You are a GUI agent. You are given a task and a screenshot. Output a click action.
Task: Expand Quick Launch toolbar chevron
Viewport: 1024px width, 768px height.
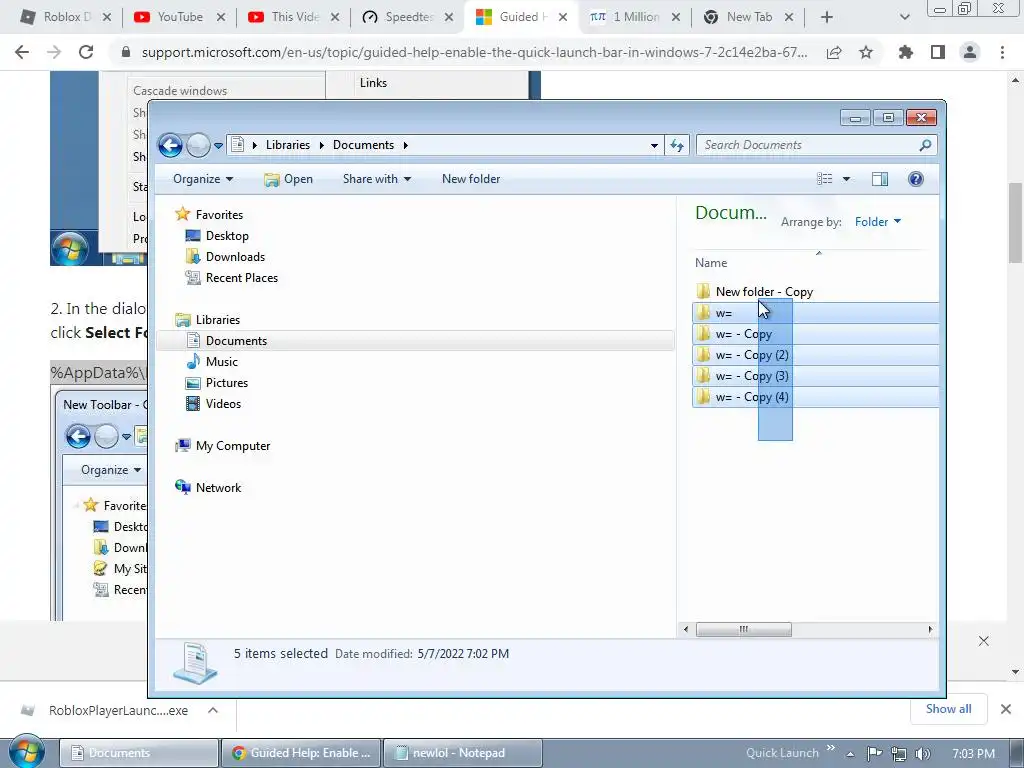click(831, 748)
